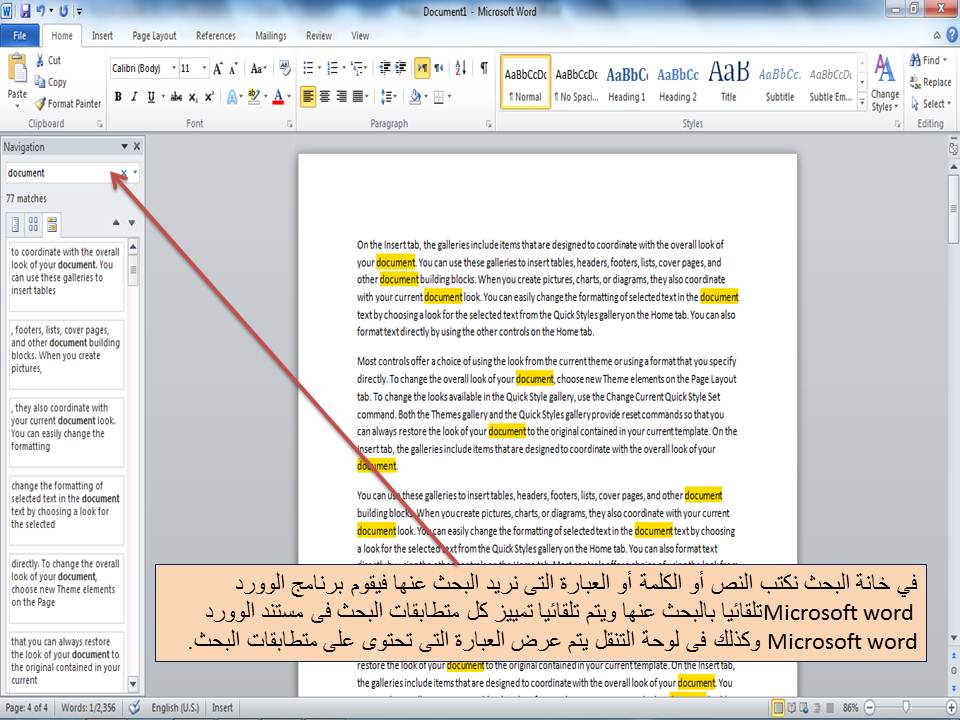Open the line spacing dropdown
The height and width of the screenshot is (720, 960).
click(x=388, y=97)
